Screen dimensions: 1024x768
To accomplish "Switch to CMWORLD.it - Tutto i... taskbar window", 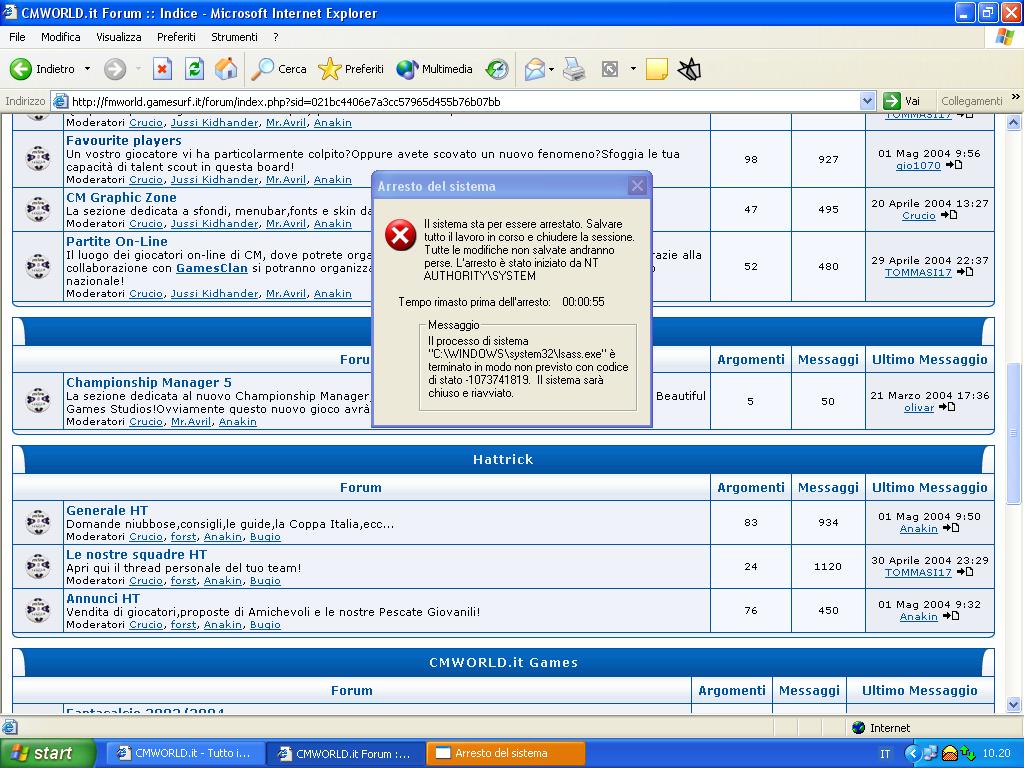I will pyautogui.click(x=185, y=754).
